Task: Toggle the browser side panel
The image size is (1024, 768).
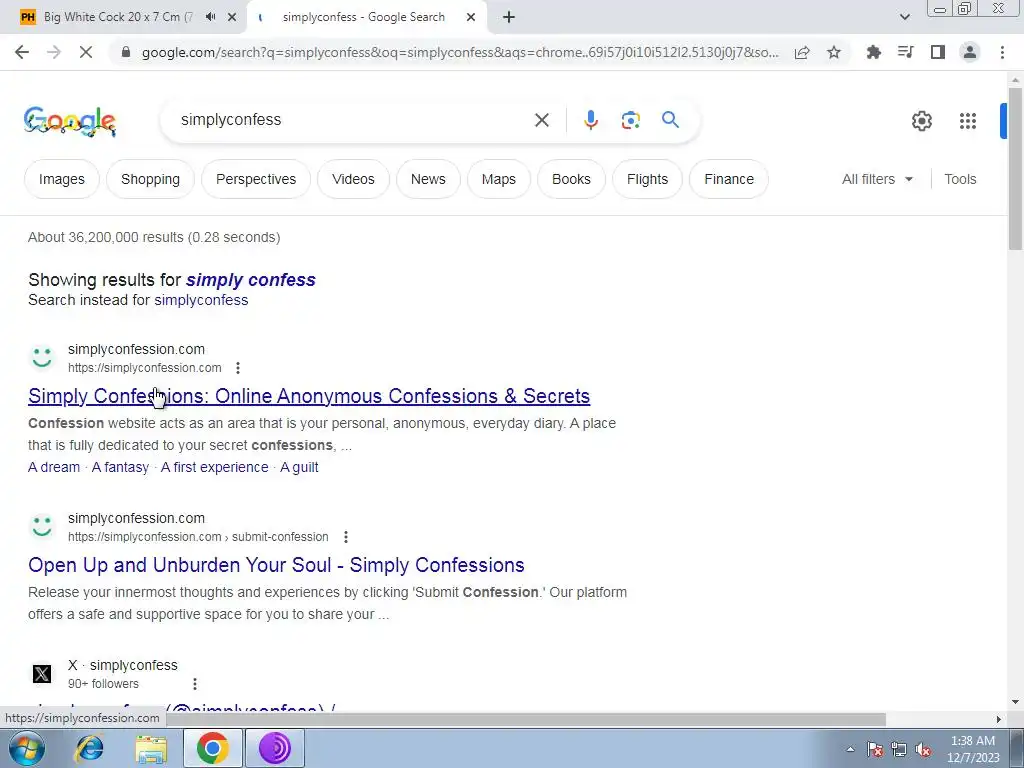Action: pos(938,52)
